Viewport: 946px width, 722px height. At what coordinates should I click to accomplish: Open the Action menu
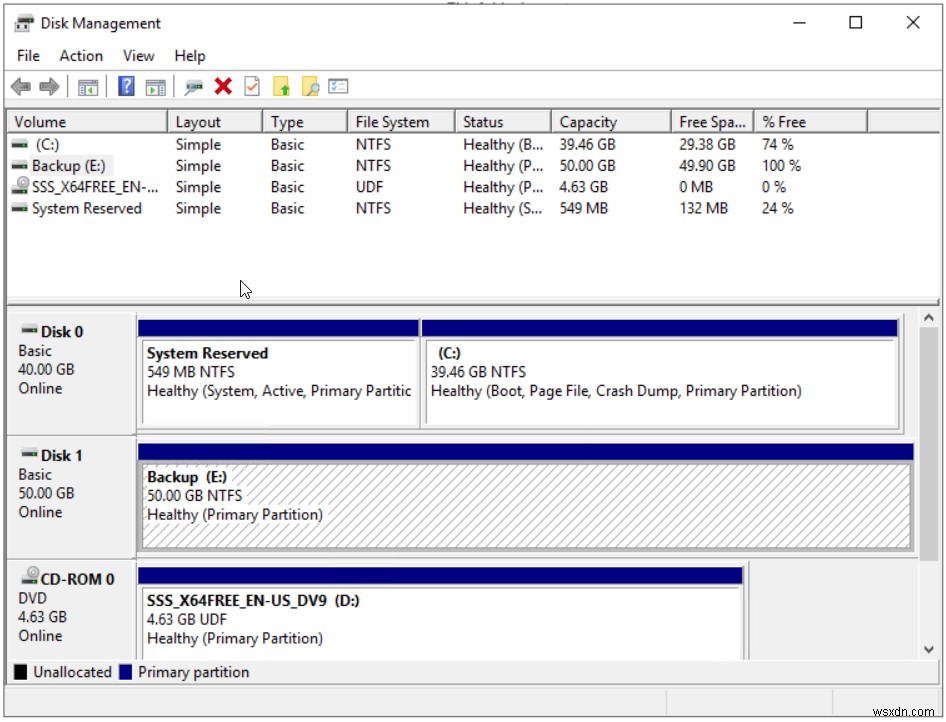point(80,56)
